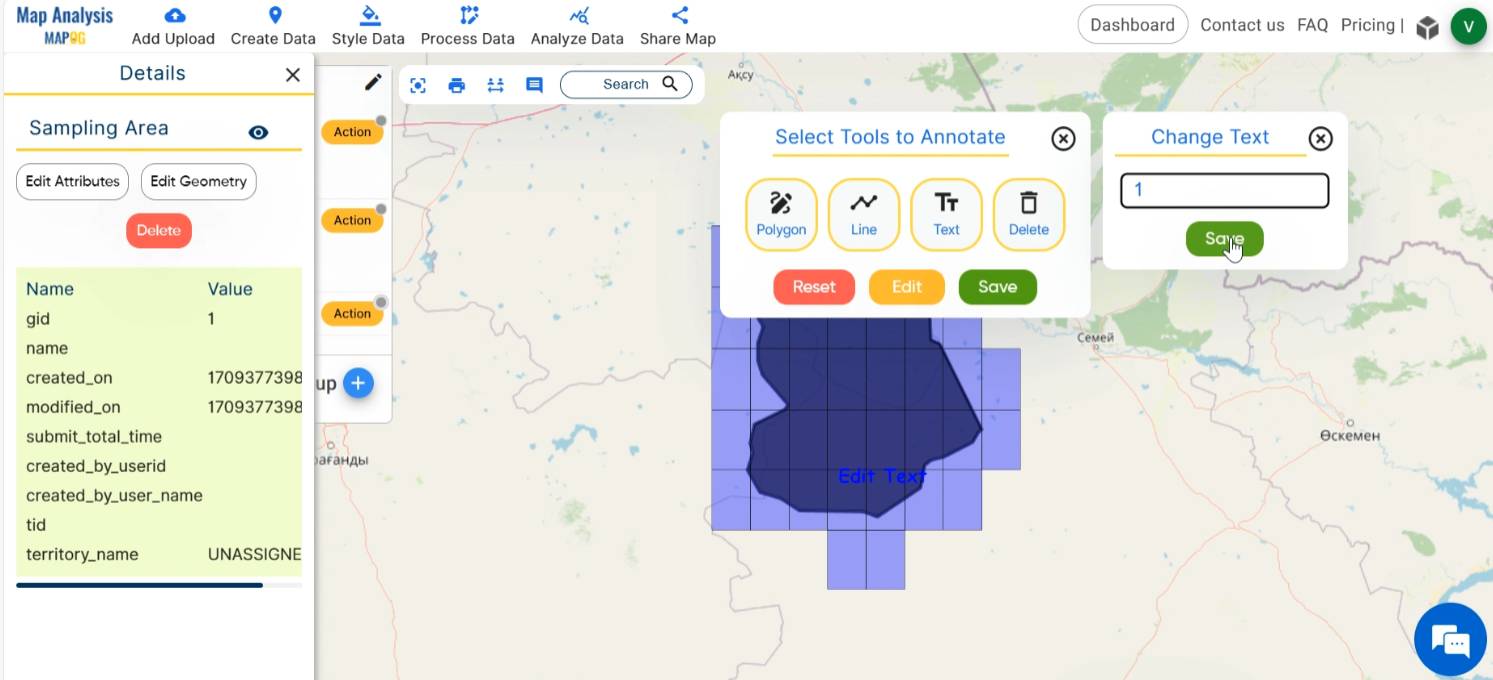1493x680 pixels.
Task: Click the 'UNASSIGNE' territory value
Action: [x=254, y=554]
